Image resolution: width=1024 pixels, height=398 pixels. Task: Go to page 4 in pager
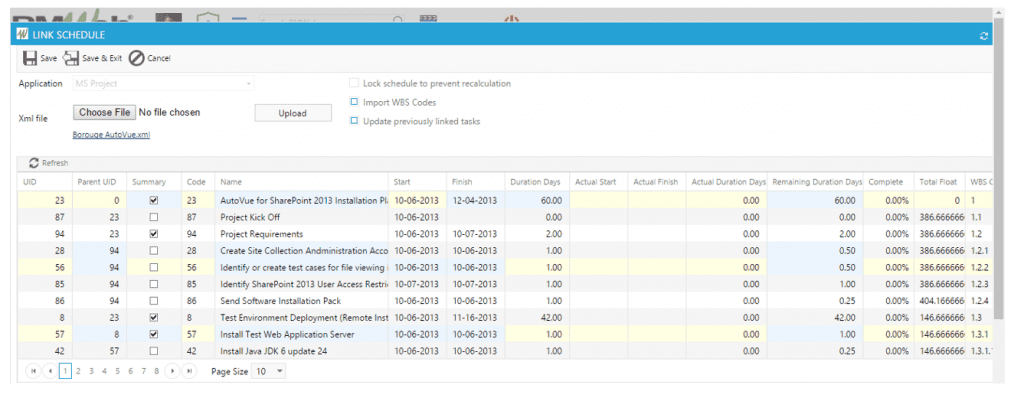(104, 371)
